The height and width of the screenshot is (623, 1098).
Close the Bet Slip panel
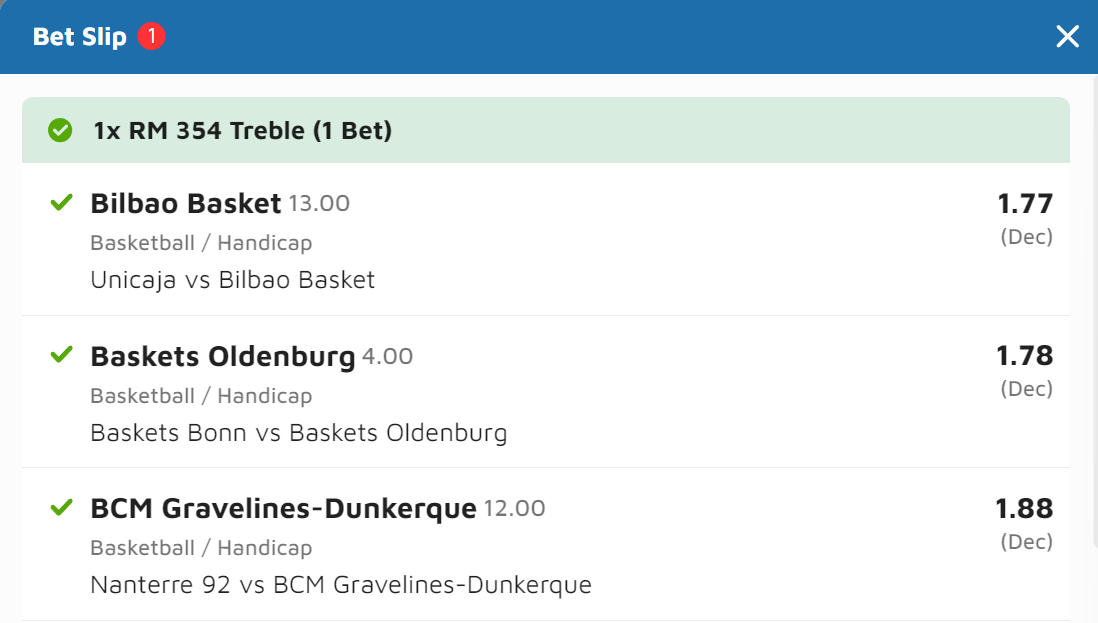coord(1067,37)
